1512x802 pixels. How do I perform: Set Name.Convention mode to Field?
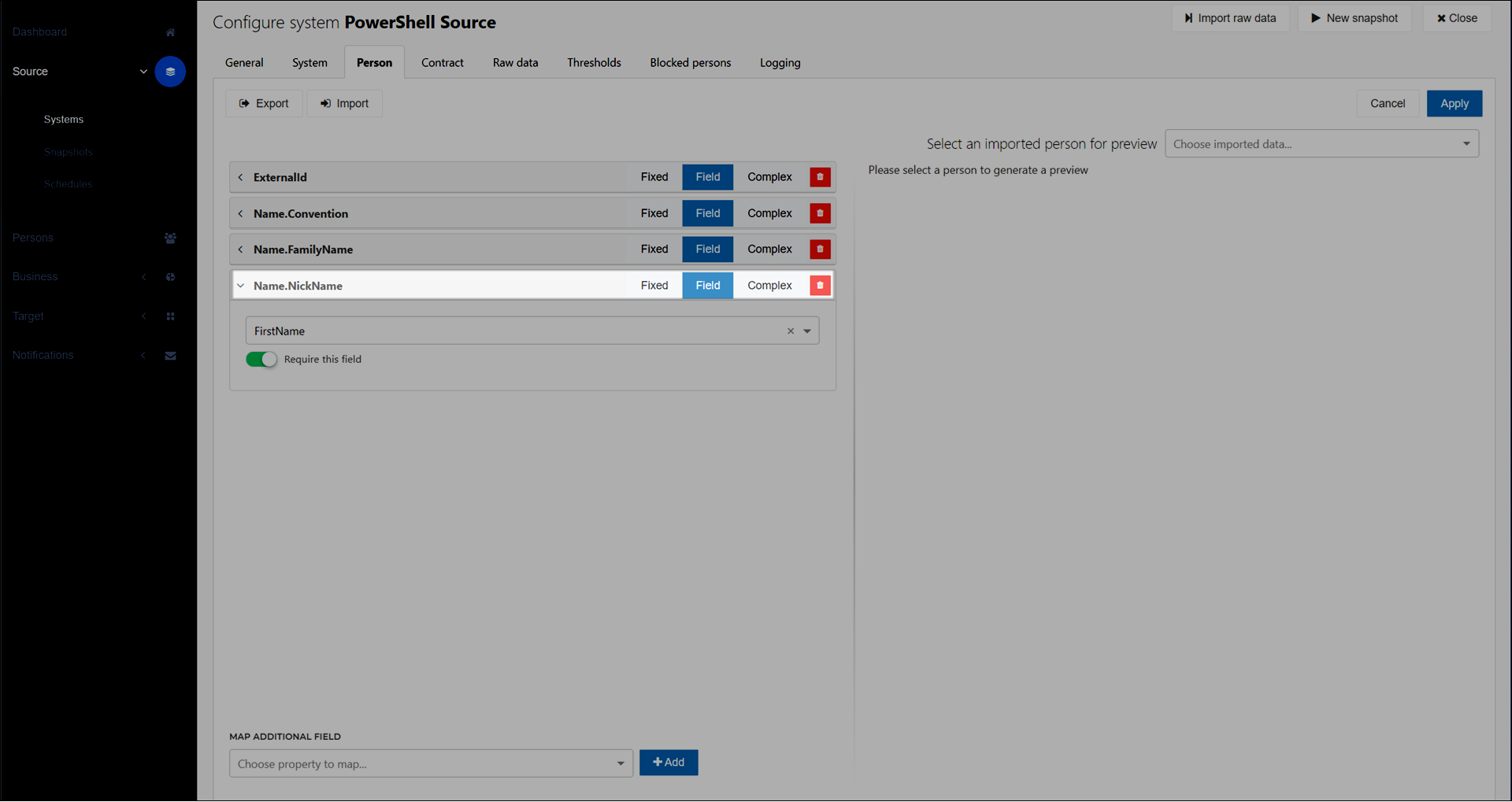click(x=708, y=213)
